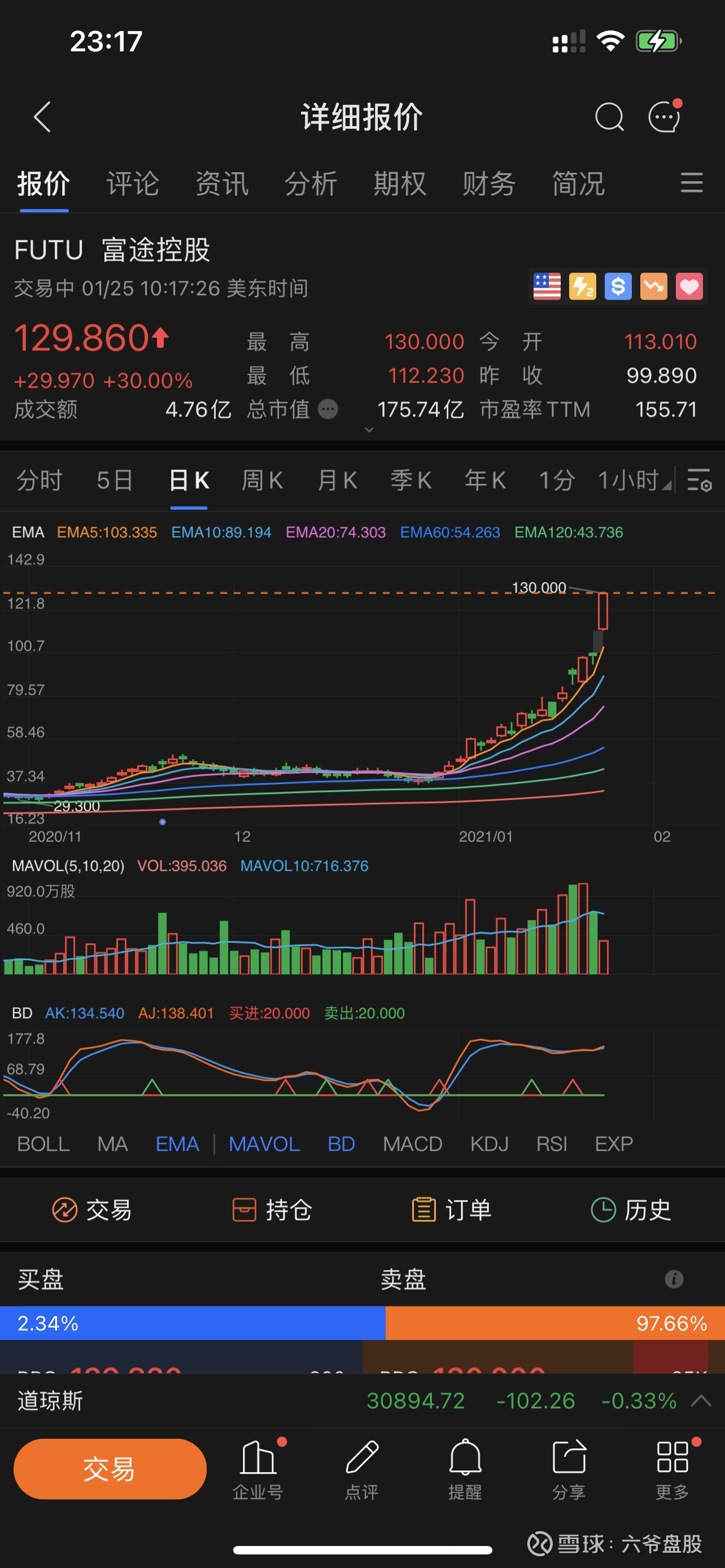This screenshot has height=1568, width=725.
Task: Toggle the BOLL indicator
Action: (43, 1144)
